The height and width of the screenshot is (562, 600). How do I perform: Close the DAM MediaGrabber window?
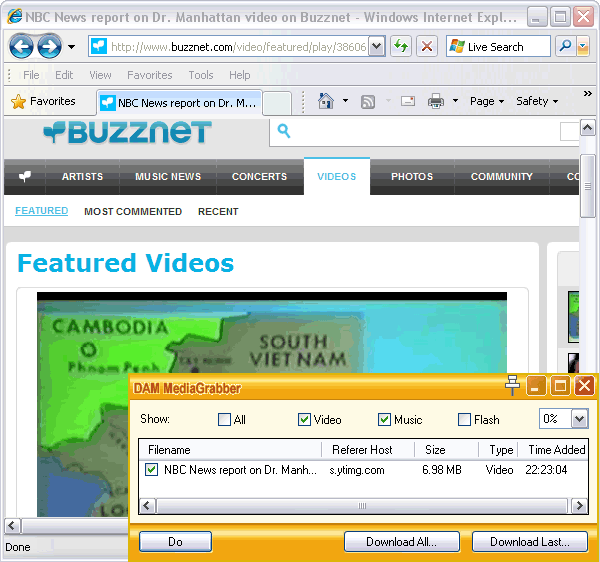[584, 385]
